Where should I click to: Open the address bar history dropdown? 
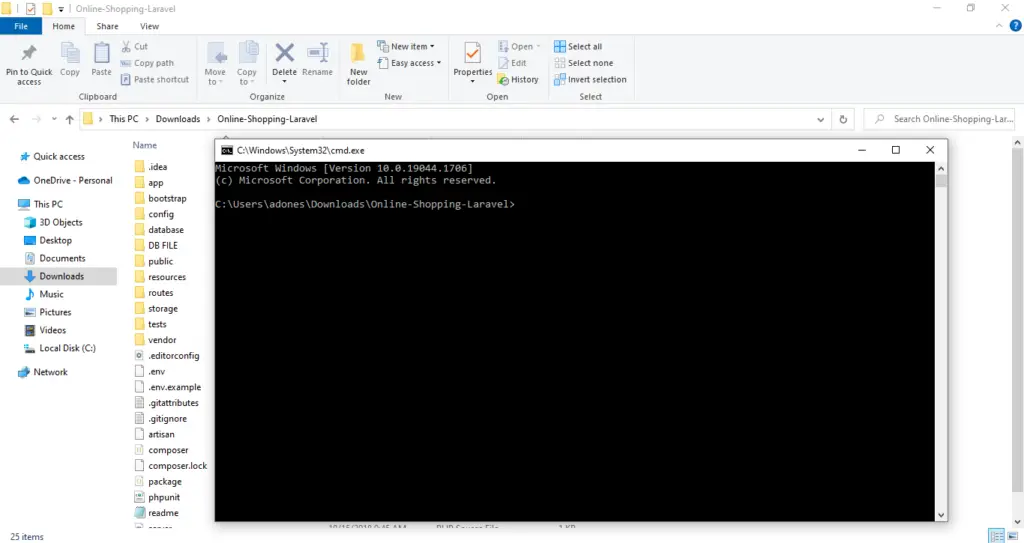821,119
